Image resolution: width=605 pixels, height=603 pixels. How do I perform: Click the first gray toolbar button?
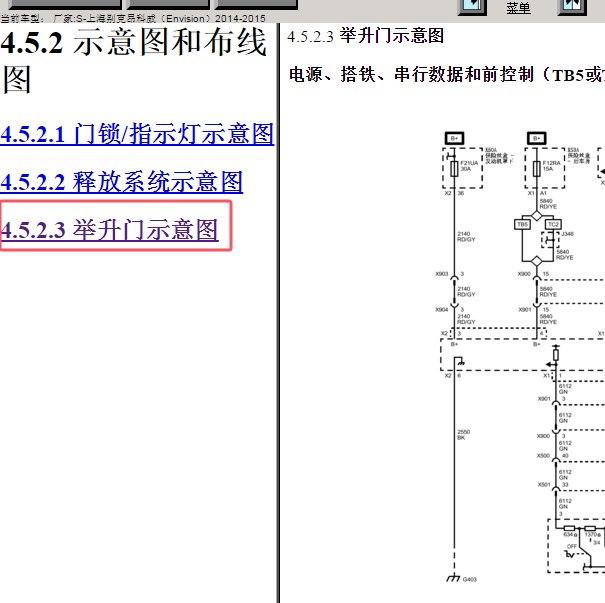[65, 4]
